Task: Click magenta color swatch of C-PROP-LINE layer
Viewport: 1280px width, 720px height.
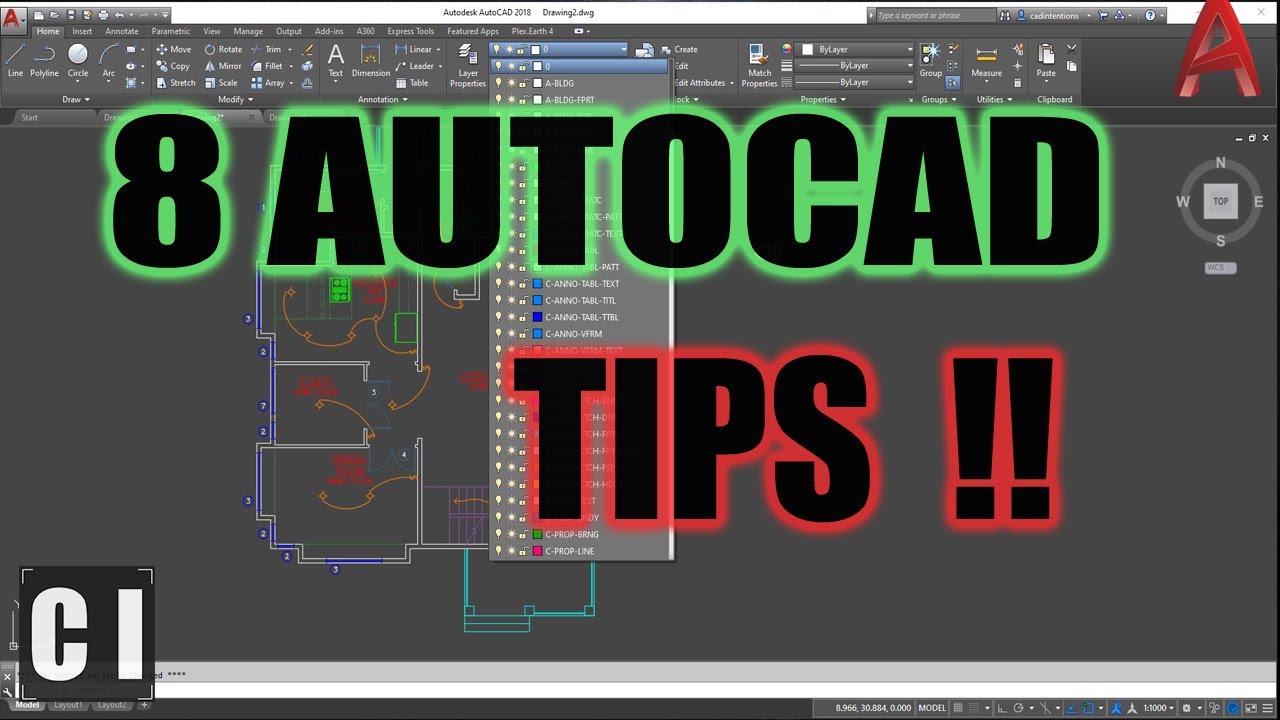Action: click(537, 551)
